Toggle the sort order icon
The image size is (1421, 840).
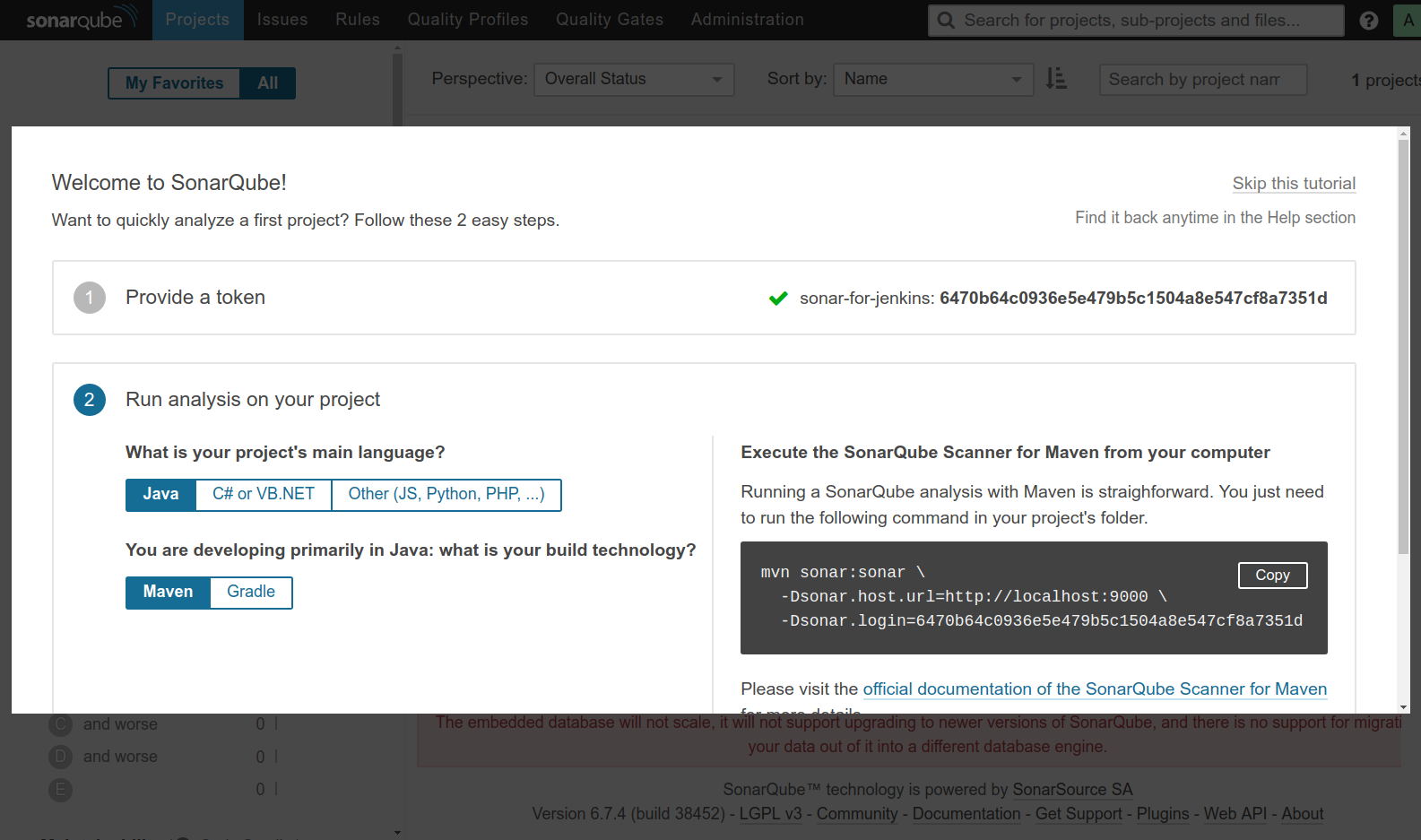(1056, 79)
